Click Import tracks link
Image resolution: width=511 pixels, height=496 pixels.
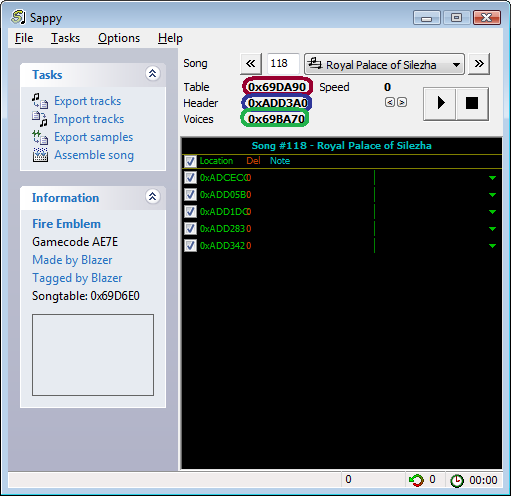(89, 119)
